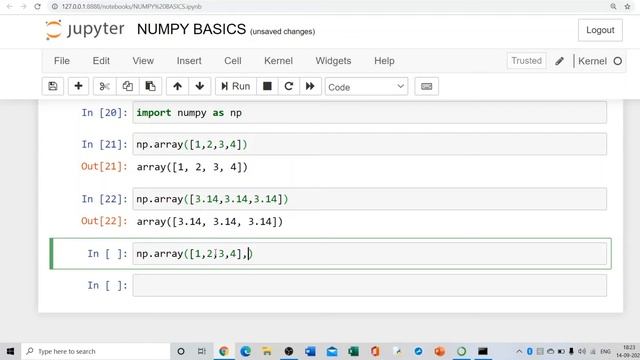The image size is (640, 360).
Task: Open the Cell menu
Action: [233, 61]
